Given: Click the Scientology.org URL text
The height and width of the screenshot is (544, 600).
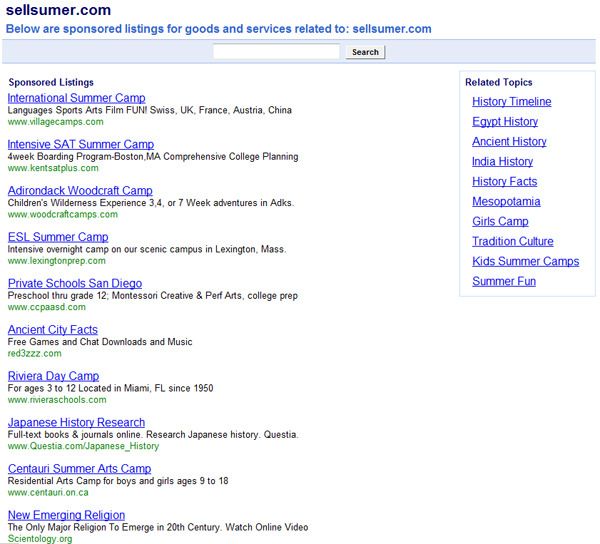Looking at the screenshot, I should click(40, 539).
